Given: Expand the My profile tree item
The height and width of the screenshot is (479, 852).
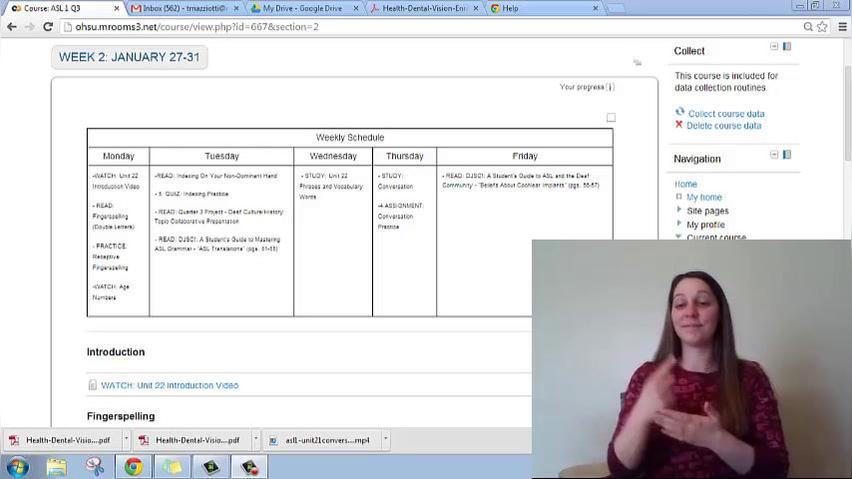Looking at the screenshot, I should pos(679,223).
